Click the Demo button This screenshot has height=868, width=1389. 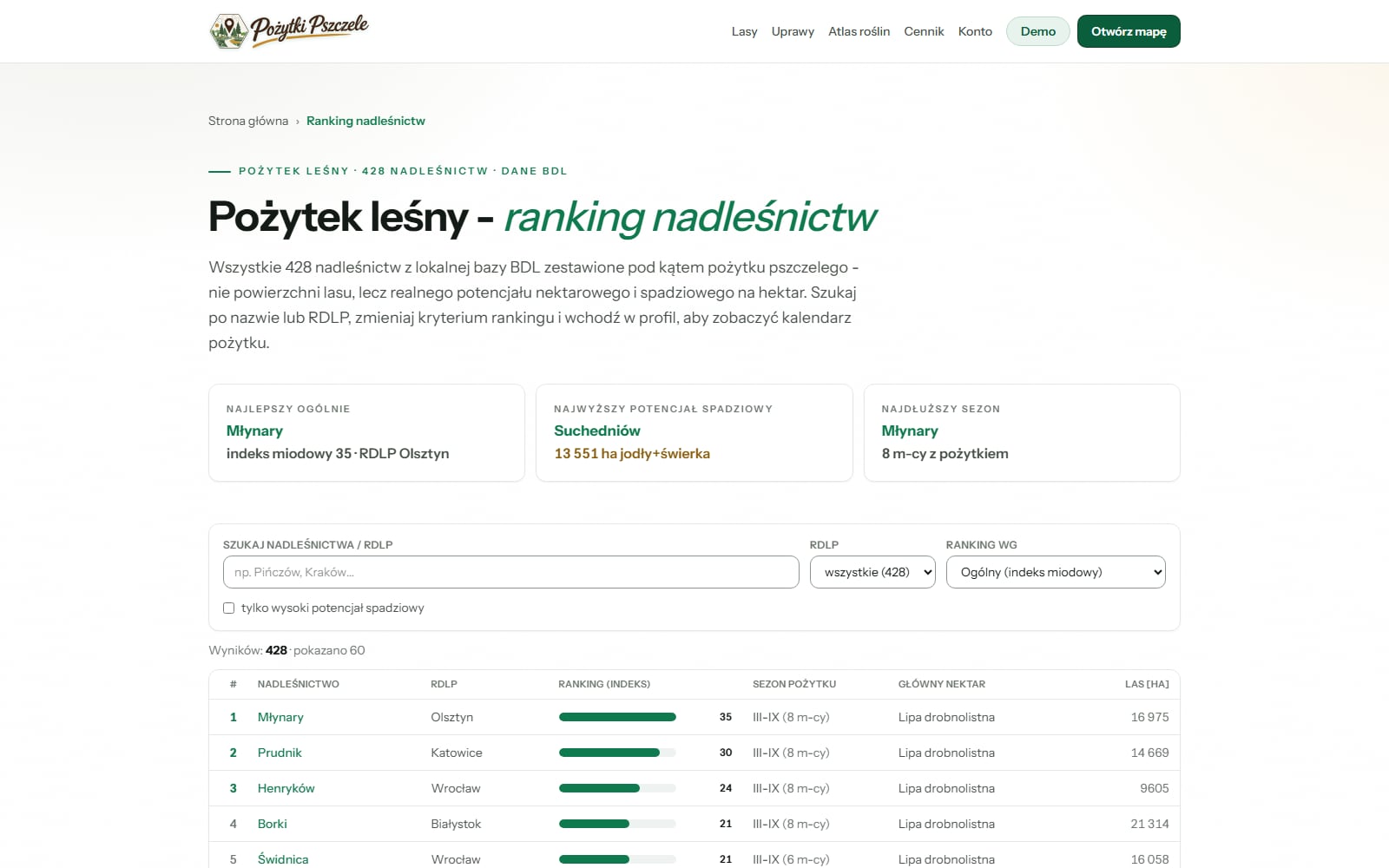tap(1038, 31)
